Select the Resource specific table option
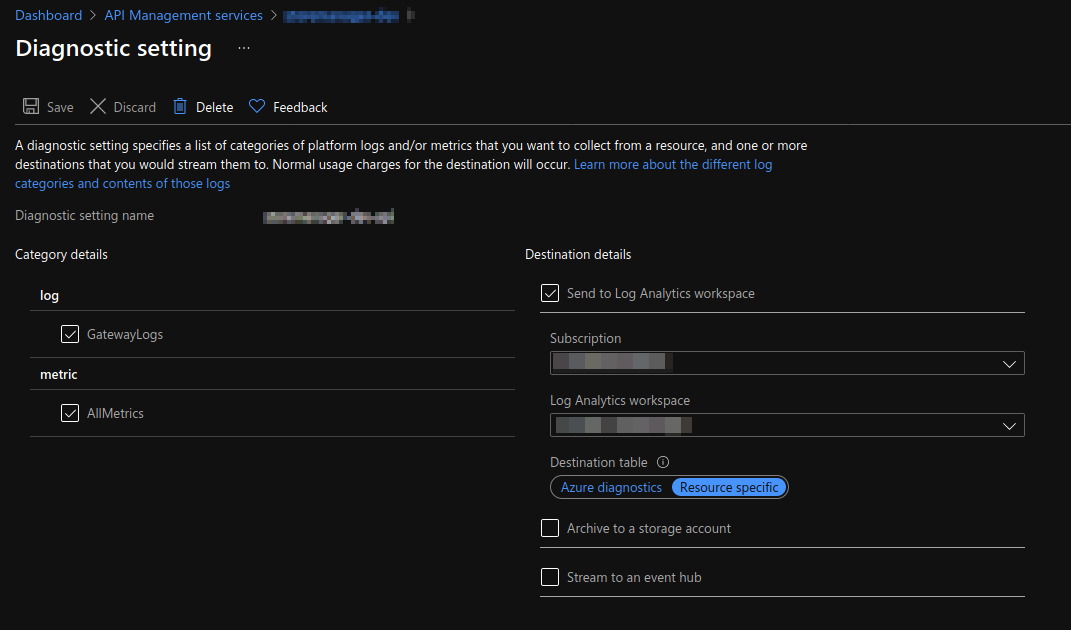 (x=729, y=487)
